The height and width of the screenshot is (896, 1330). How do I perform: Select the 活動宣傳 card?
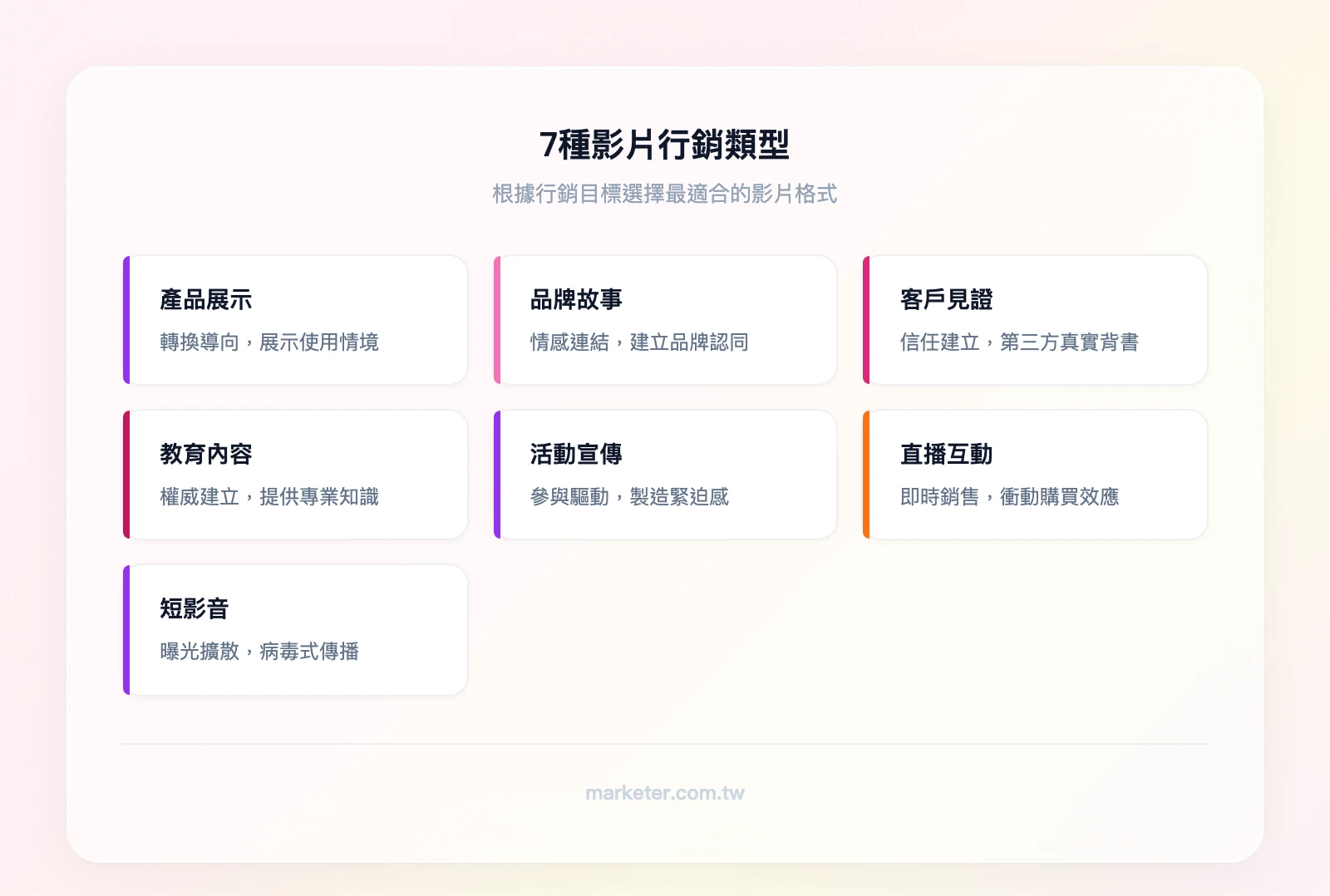coord(665,474)
